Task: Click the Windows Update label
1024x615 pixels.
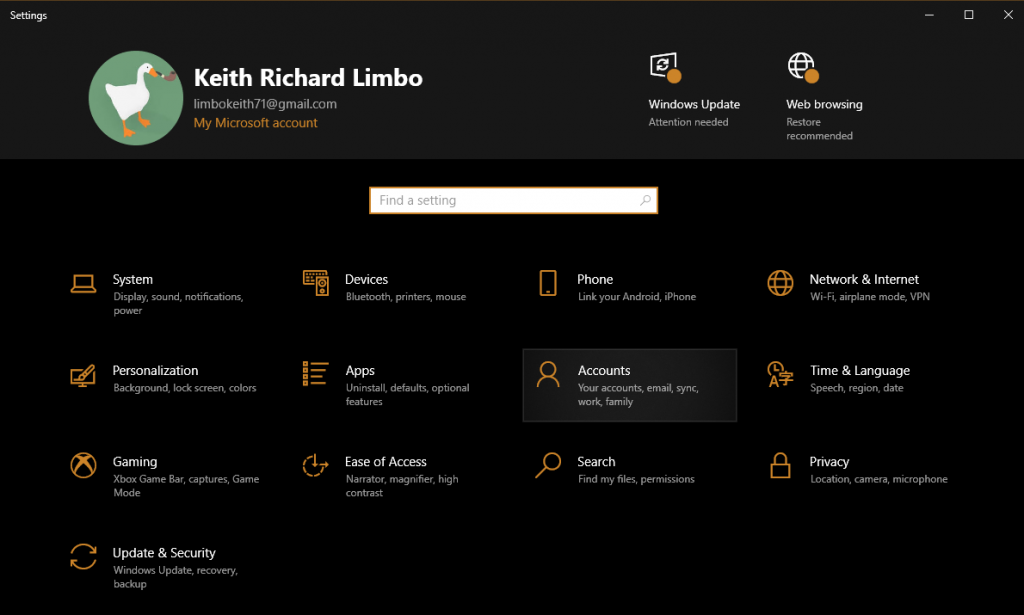Action: [x=694, y=104]
